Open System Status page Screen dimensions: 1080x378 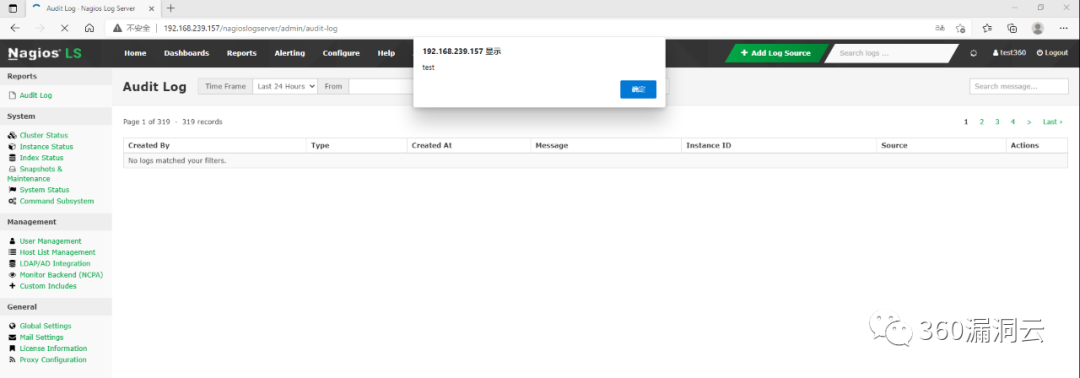tap(44, 189)
